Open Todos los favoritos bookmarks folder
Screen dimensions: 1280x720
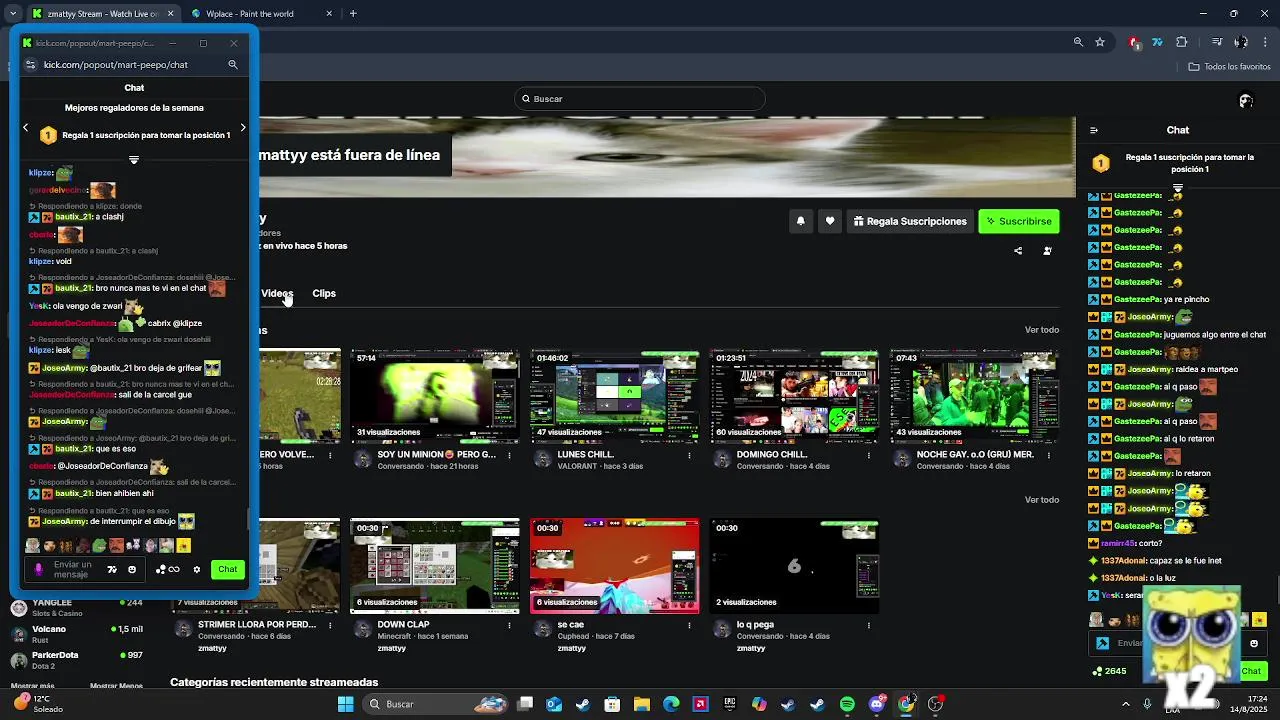(x=1229, y=67)
